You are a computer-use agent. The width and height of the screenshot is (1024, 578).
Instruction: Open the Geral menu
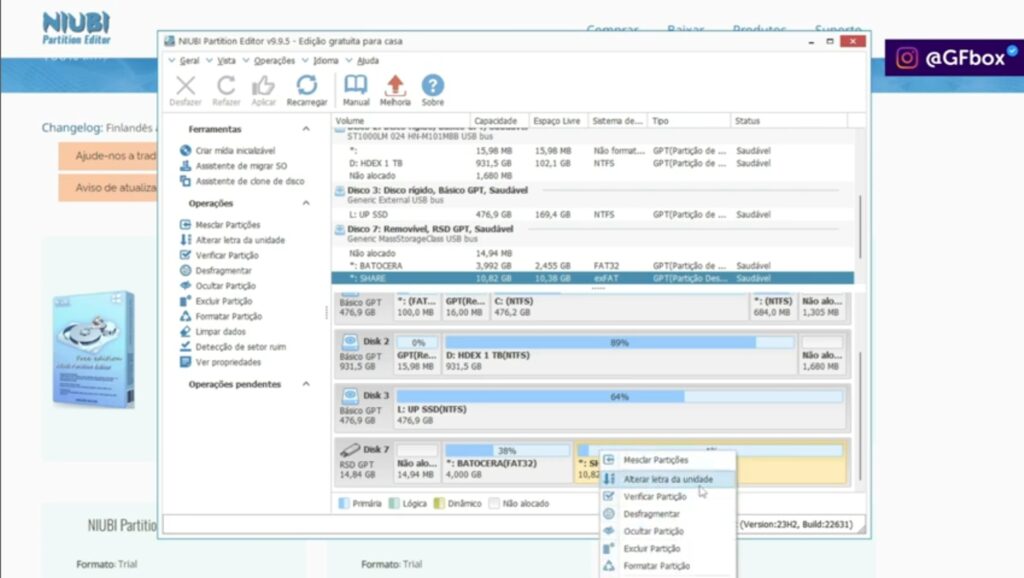pyautogui.click(x=189, y=61)
